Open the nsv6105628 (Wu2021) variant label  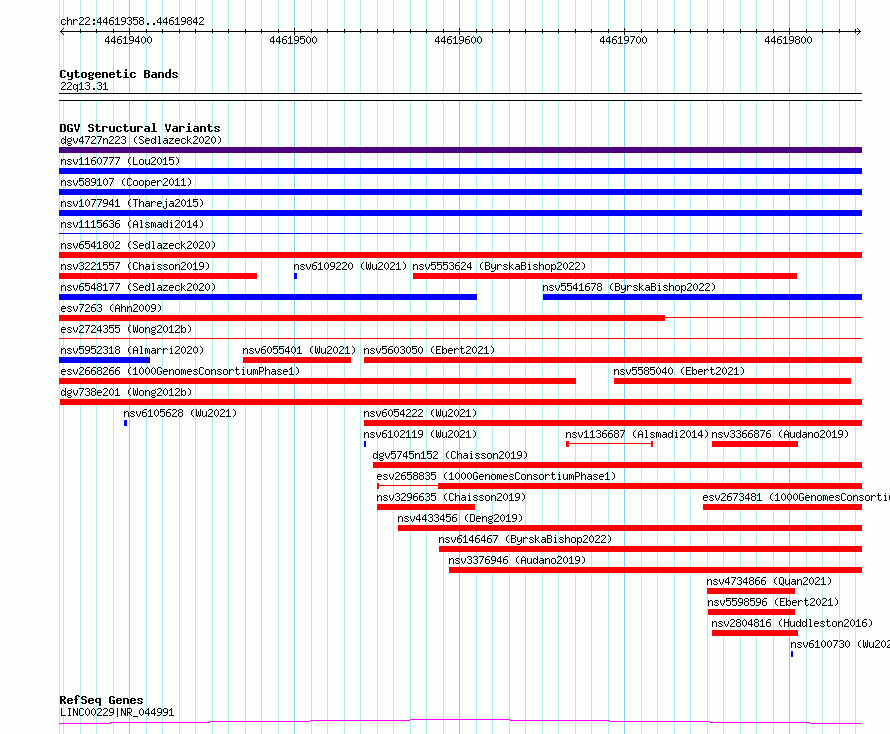pos(180,413)
